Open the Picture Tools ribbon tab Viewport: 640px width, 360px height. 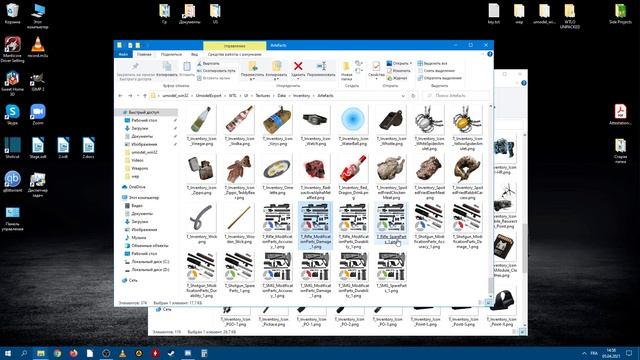point(234,54)
